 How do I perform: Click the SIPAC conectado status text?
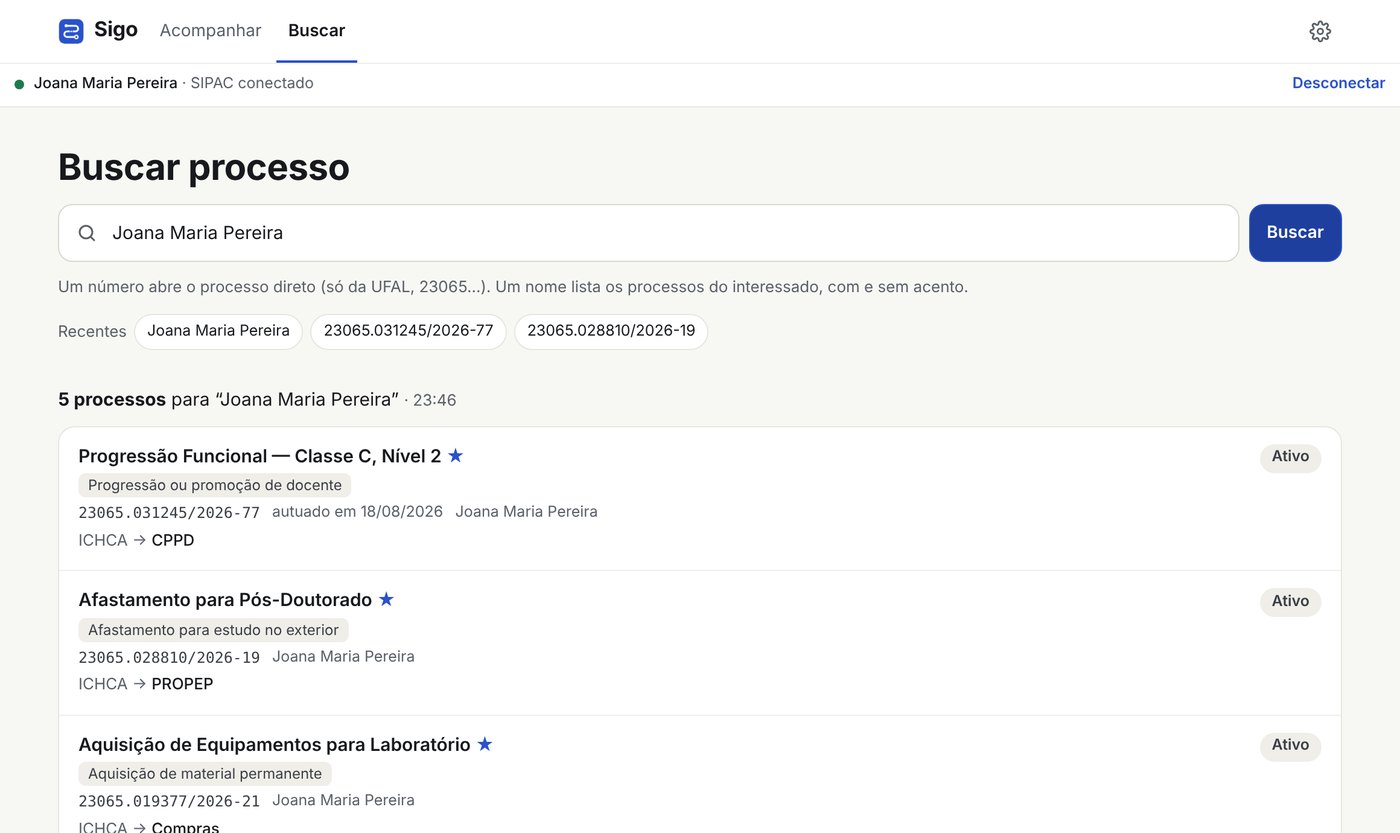pyautogui.click(x=252, y=83)
